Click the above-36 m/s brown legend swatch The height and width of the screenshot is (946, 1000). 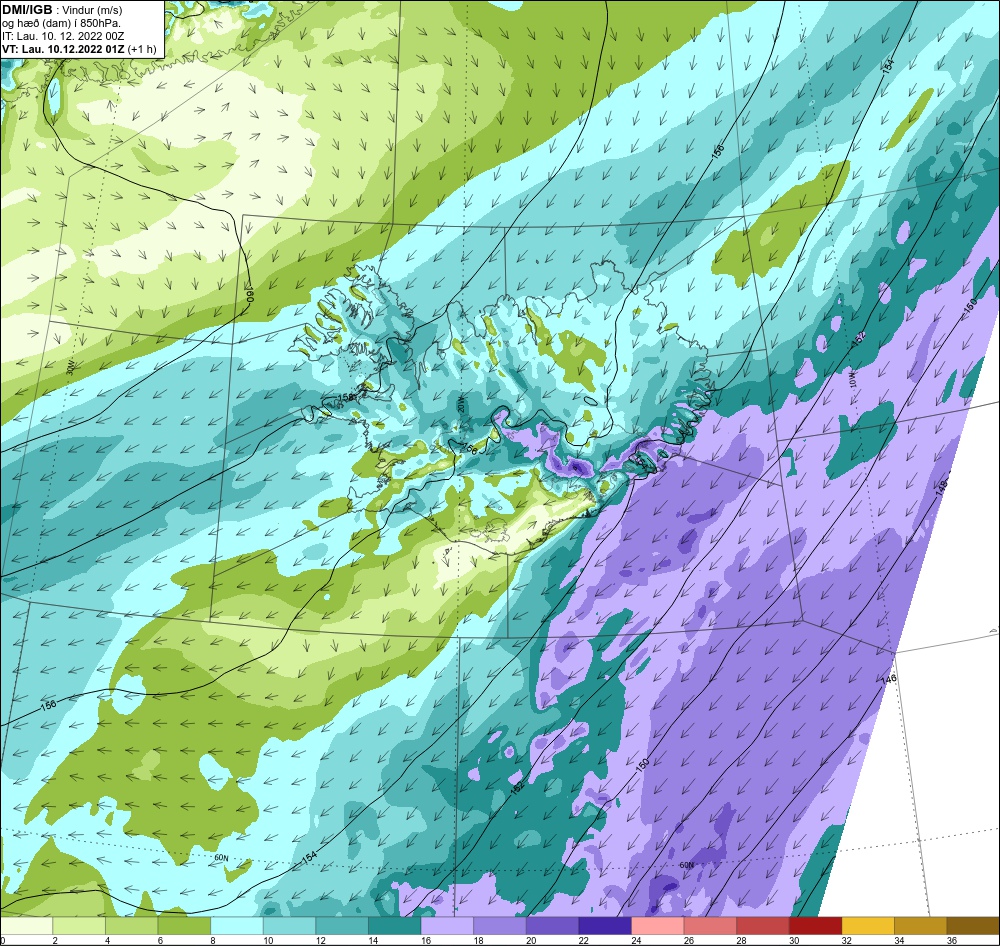click(973, 925)
